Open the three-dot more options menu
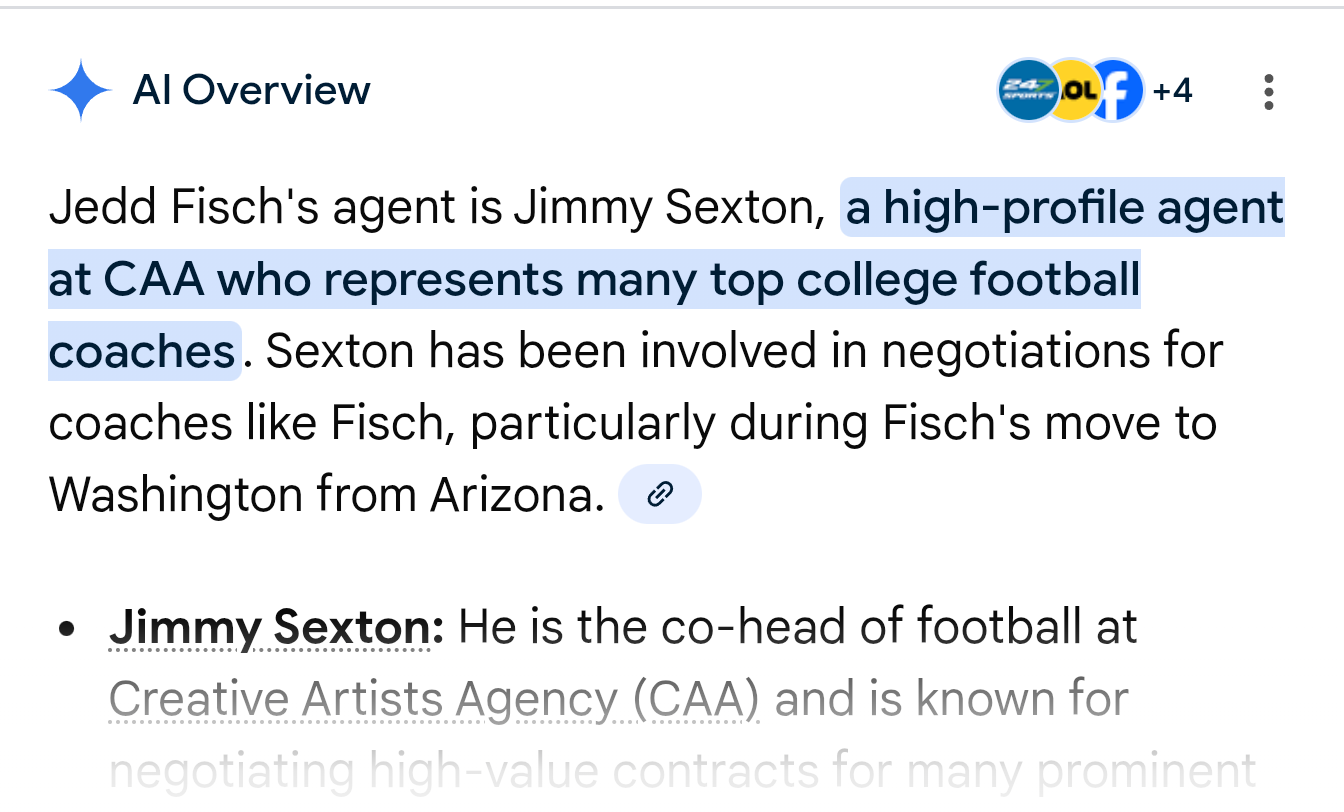Viewport: 1344px width, 812px height. 1268,92
